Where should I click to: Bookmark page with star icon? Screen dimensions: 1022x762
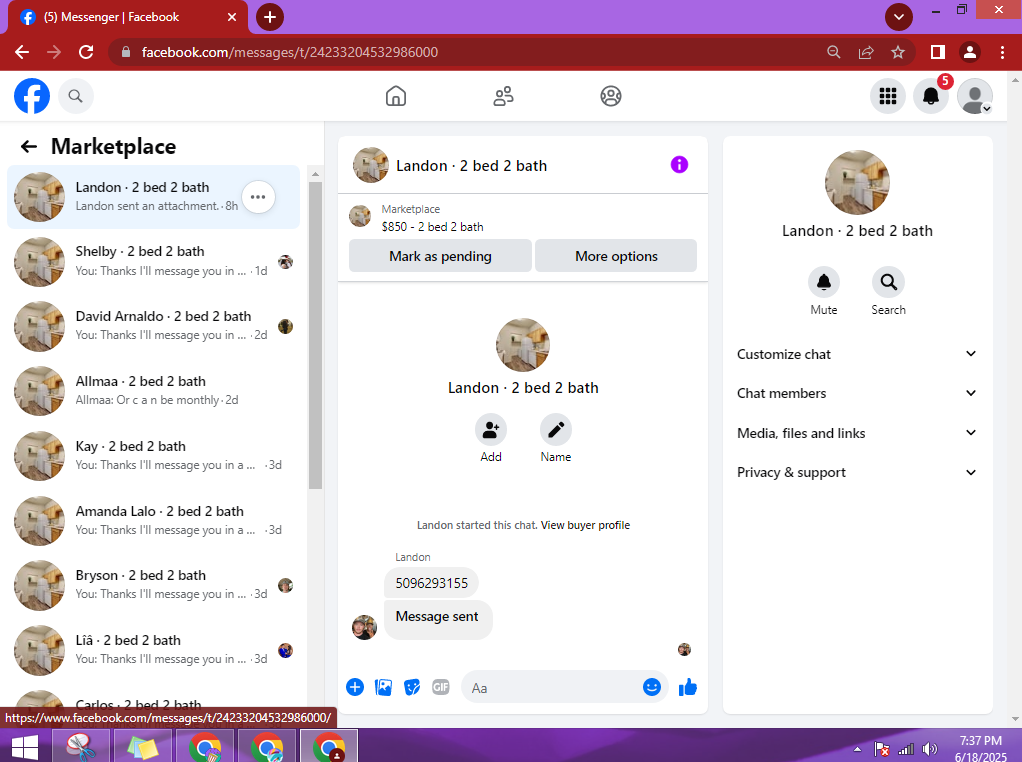click(898, 52)
